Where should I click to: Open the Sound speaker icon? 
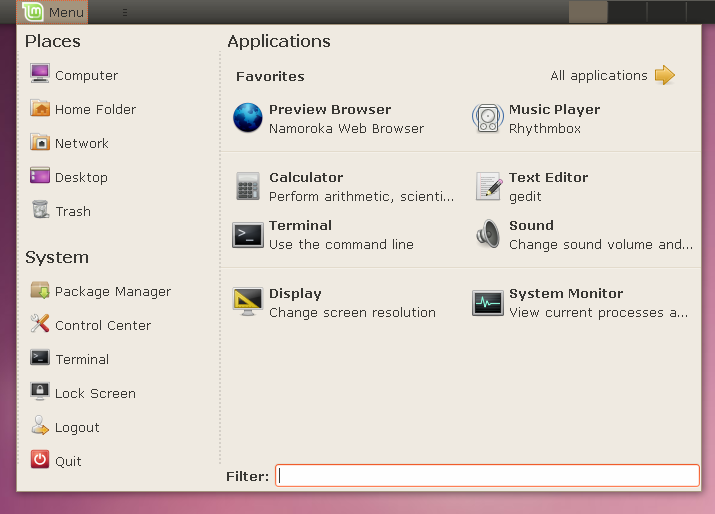tap(488, 234)
